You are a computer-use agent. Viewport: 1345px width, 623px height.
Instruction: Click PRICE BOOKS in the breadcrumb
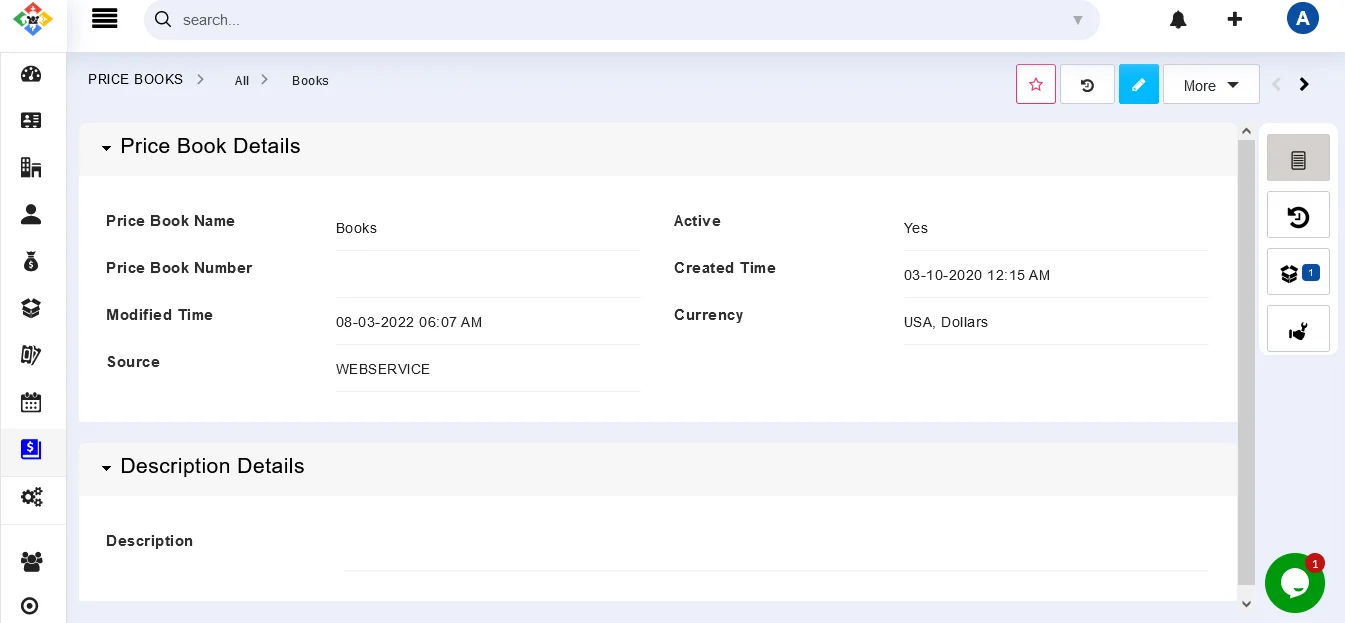point(135,80)
